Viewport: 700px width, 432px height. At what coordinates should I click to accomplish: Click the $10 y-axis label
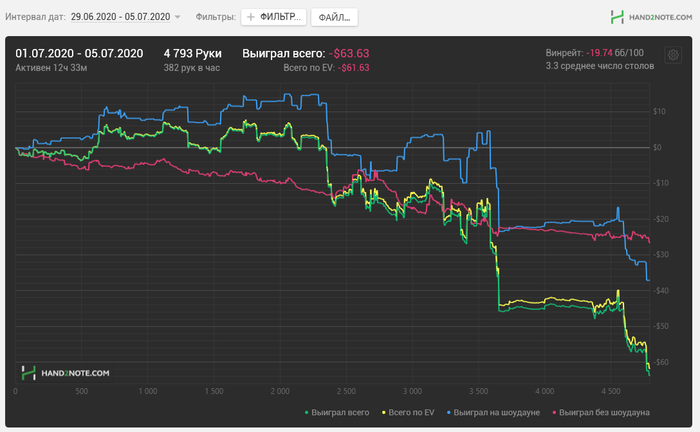659,112
